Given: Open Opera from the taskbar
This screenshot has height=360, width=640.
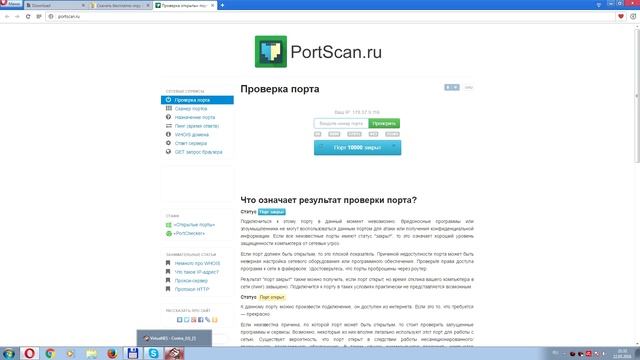Looking at the screenshot, I should pos(29,353).
